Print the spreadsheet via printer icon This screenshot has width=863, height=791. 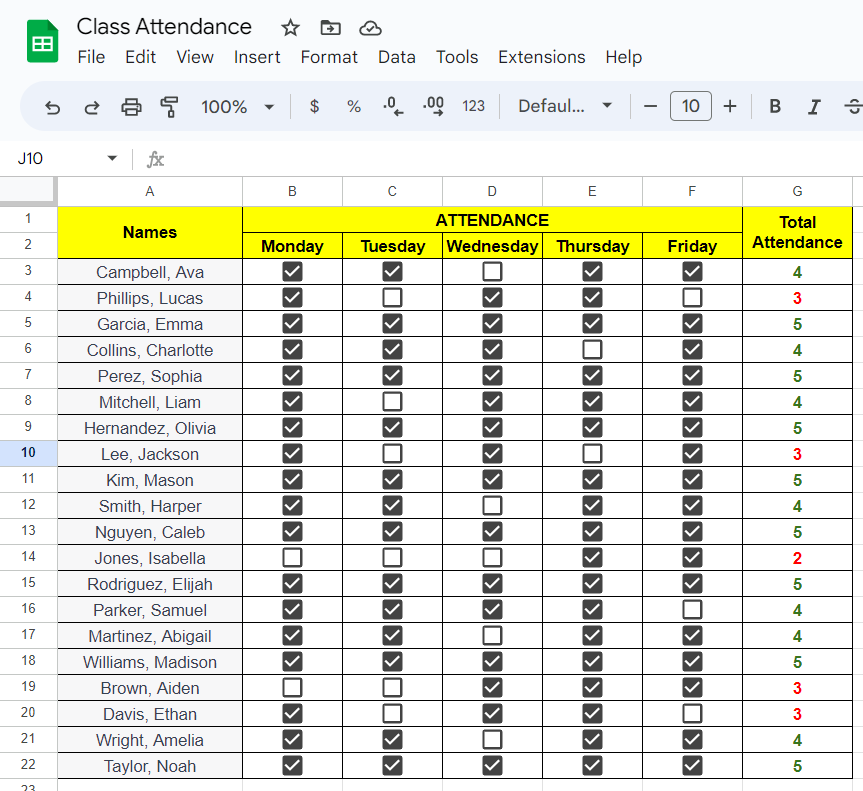(x=131, y=107)
